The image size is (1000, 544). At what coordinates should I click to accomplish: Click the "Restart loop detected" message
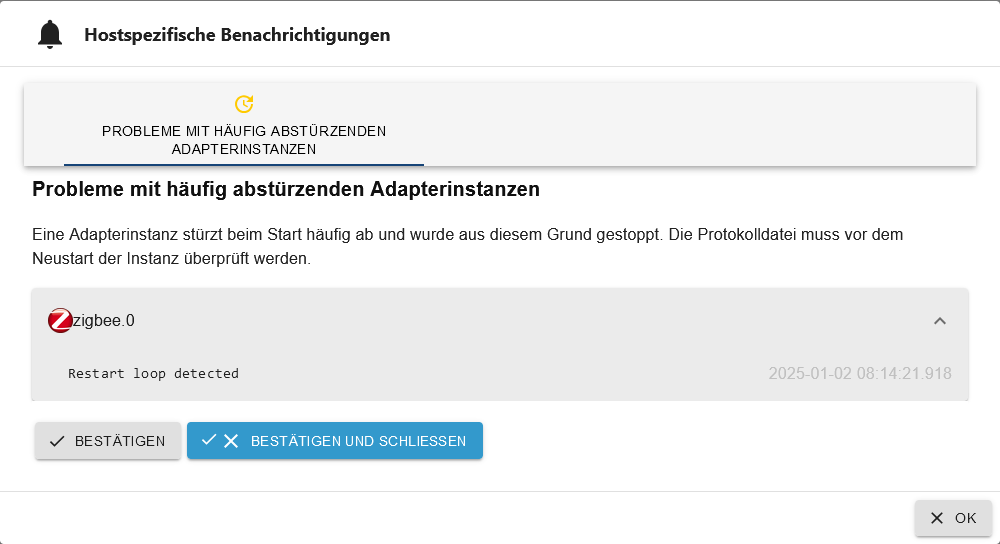click(153, 374)
